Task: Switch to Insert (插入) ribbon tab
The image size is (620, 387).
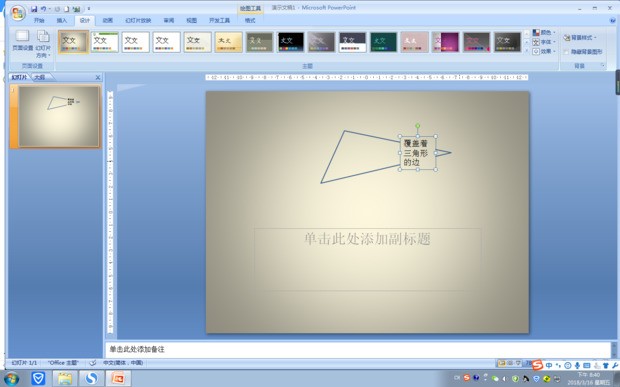Action: [x=62, y=20]
